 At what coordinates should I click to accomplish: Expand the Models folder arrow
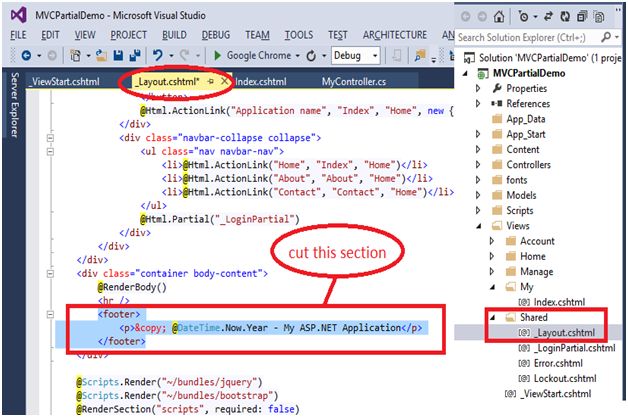(x=478, y=195)
